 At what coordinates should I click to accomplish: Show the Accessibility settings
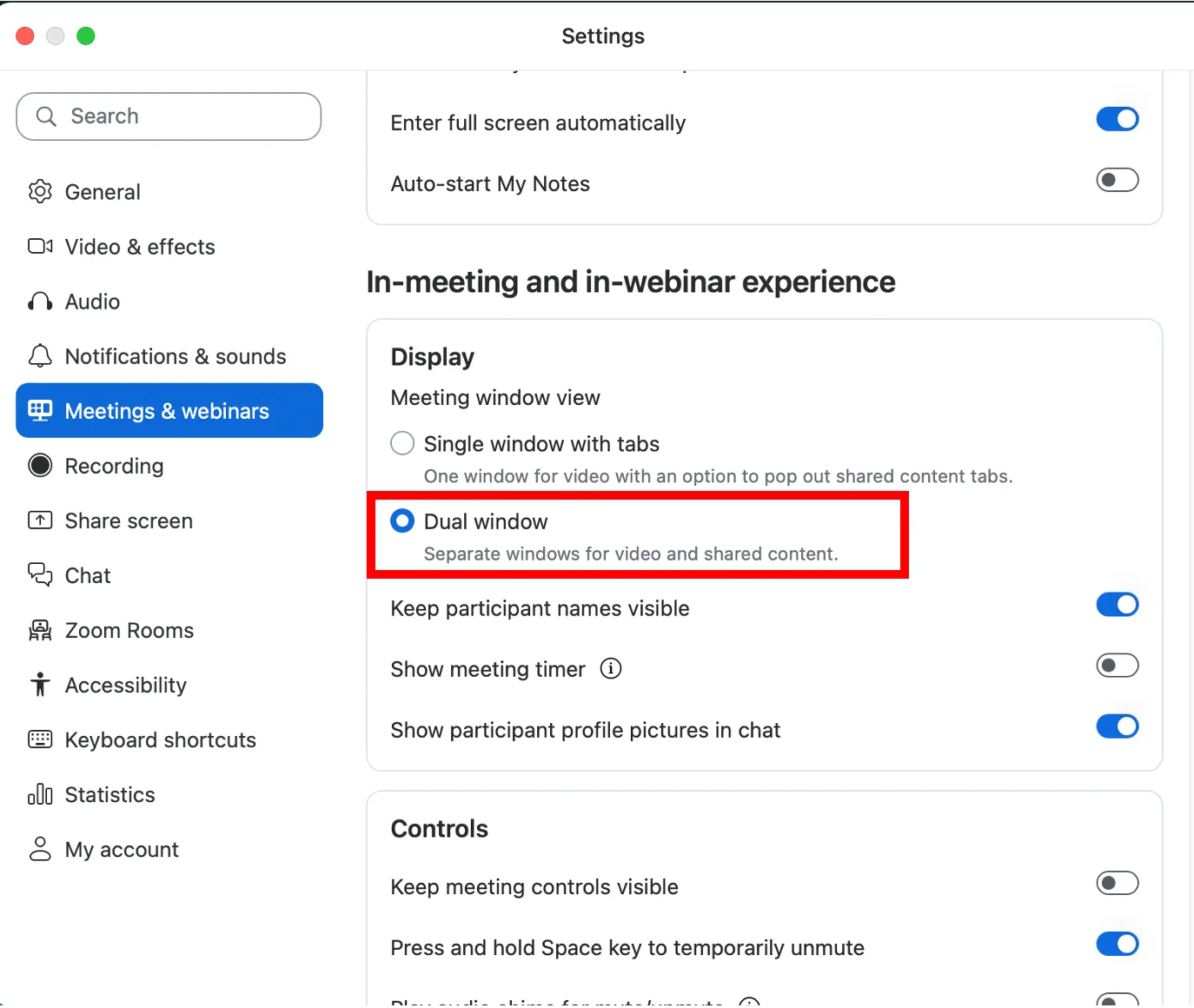(169, 685)
